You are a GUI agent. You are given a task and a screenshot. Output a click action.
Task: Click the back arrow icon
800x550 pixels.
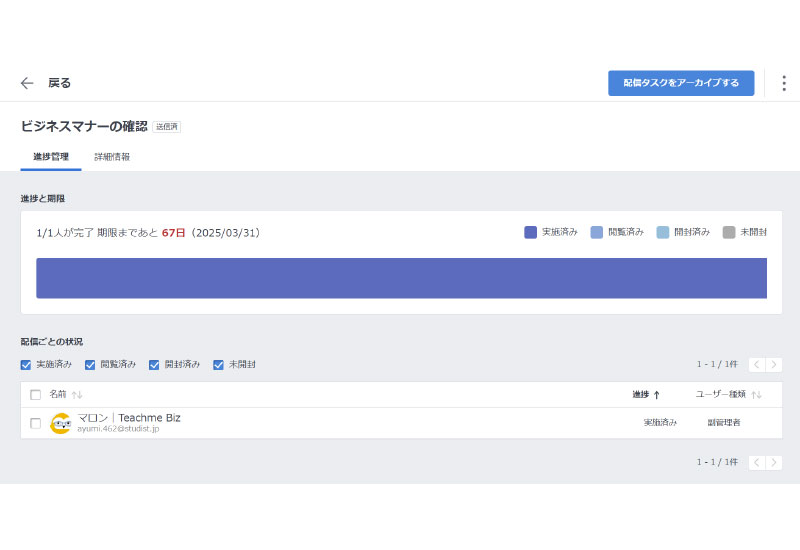pyautogui.click(x=27, y=83)
